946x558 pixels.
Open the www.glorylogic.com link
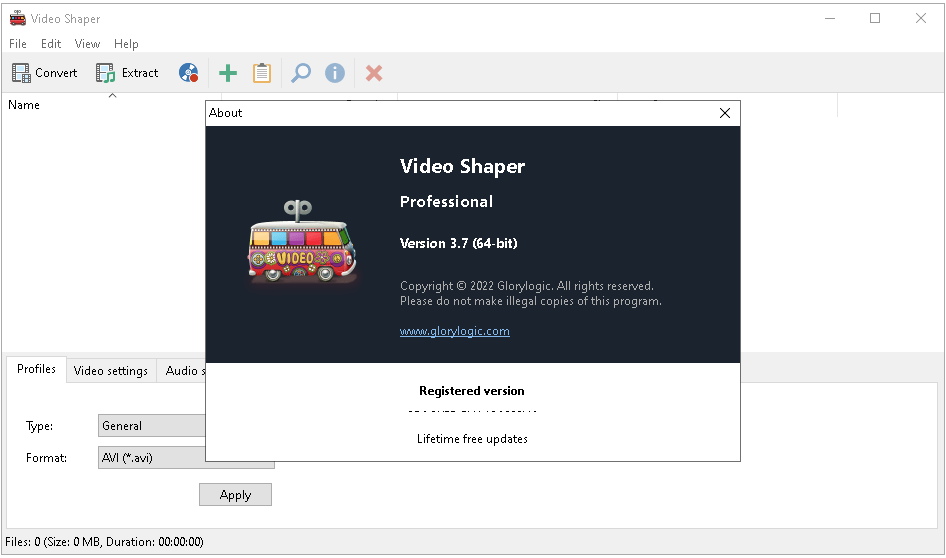pos(455,331)
